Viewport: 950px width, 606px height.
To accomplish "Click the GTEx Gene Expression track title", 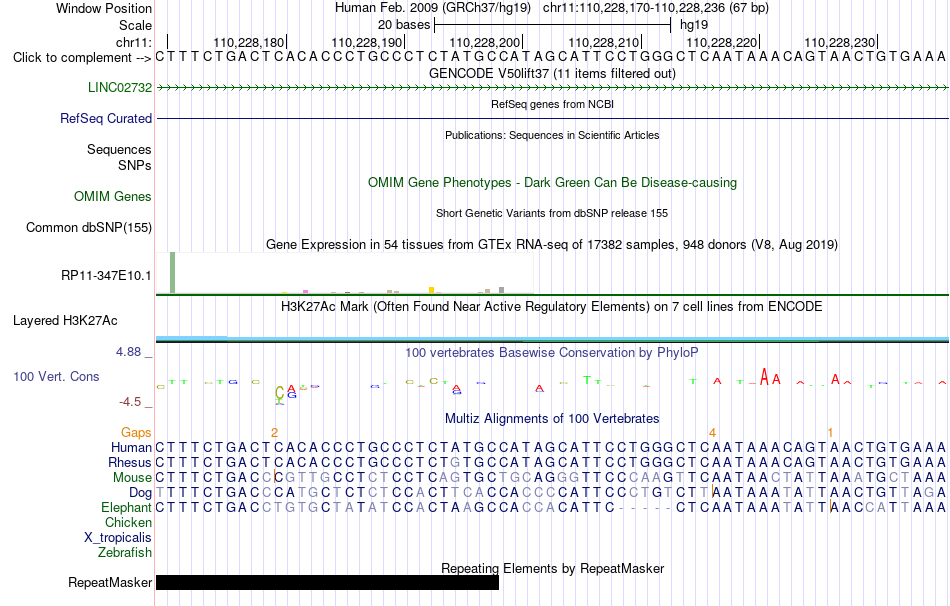I will [x=552, y=244].
